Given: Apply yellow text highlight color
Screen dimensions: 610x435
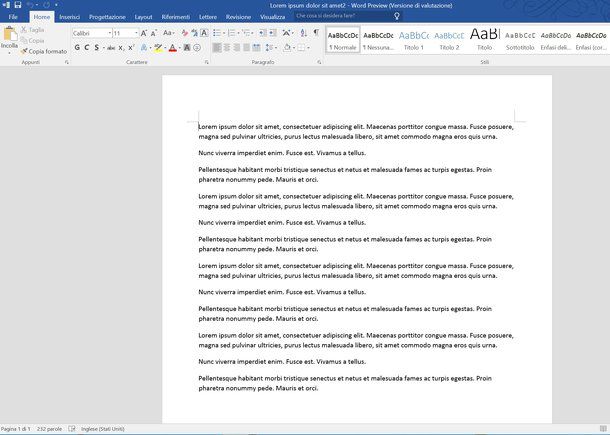Looking at the screenshot, I should click(158, 48).
